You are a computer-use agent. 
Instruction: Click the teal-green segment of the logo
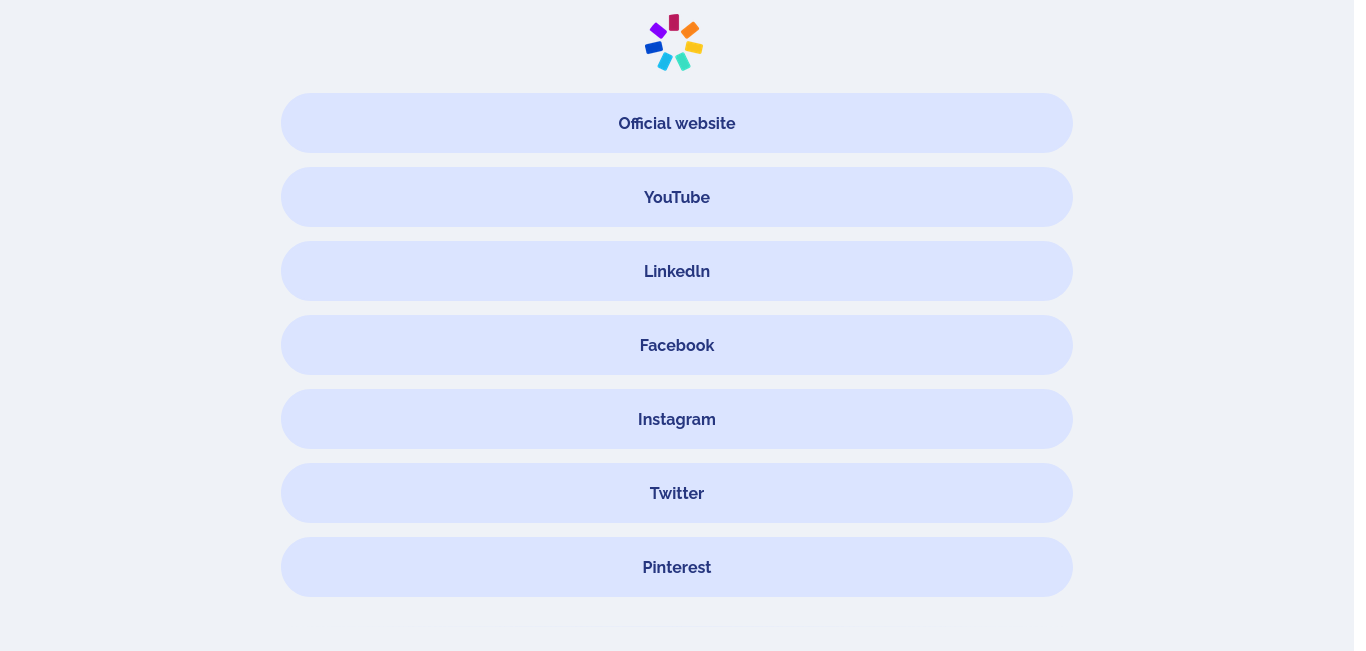pos(683,61)
